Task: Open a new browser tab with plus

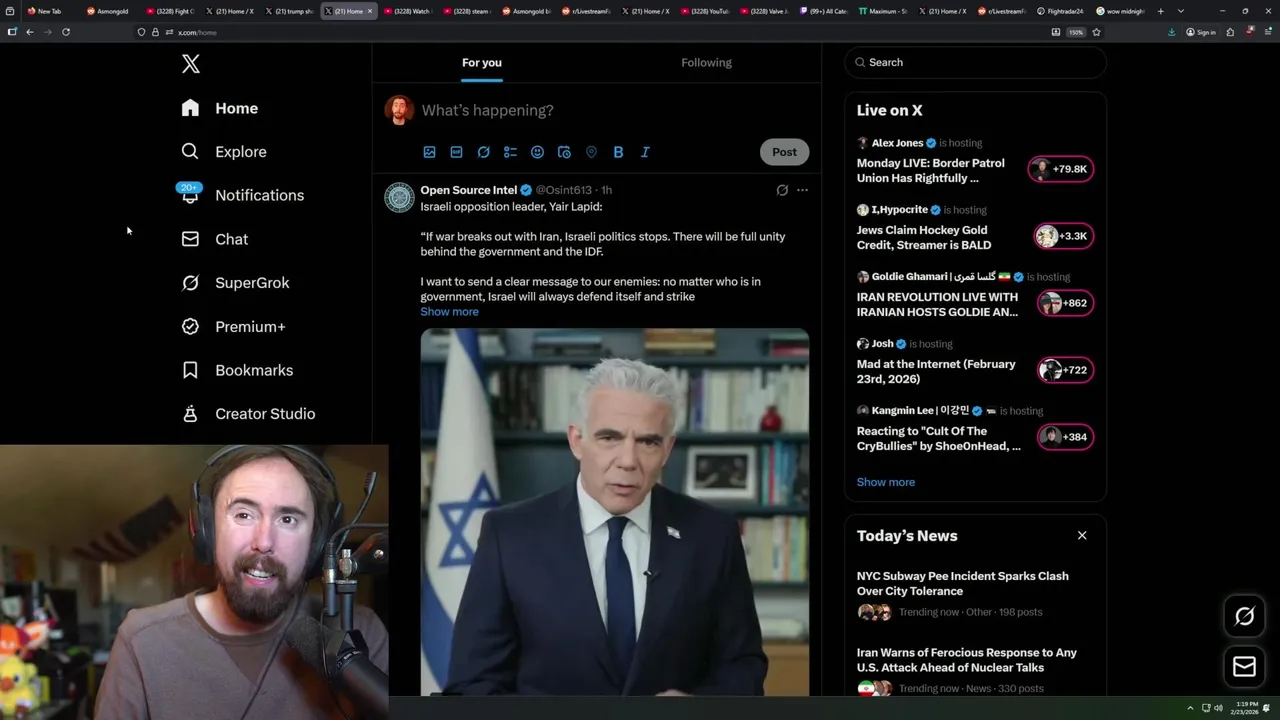Action: (x=1160, y=11)
